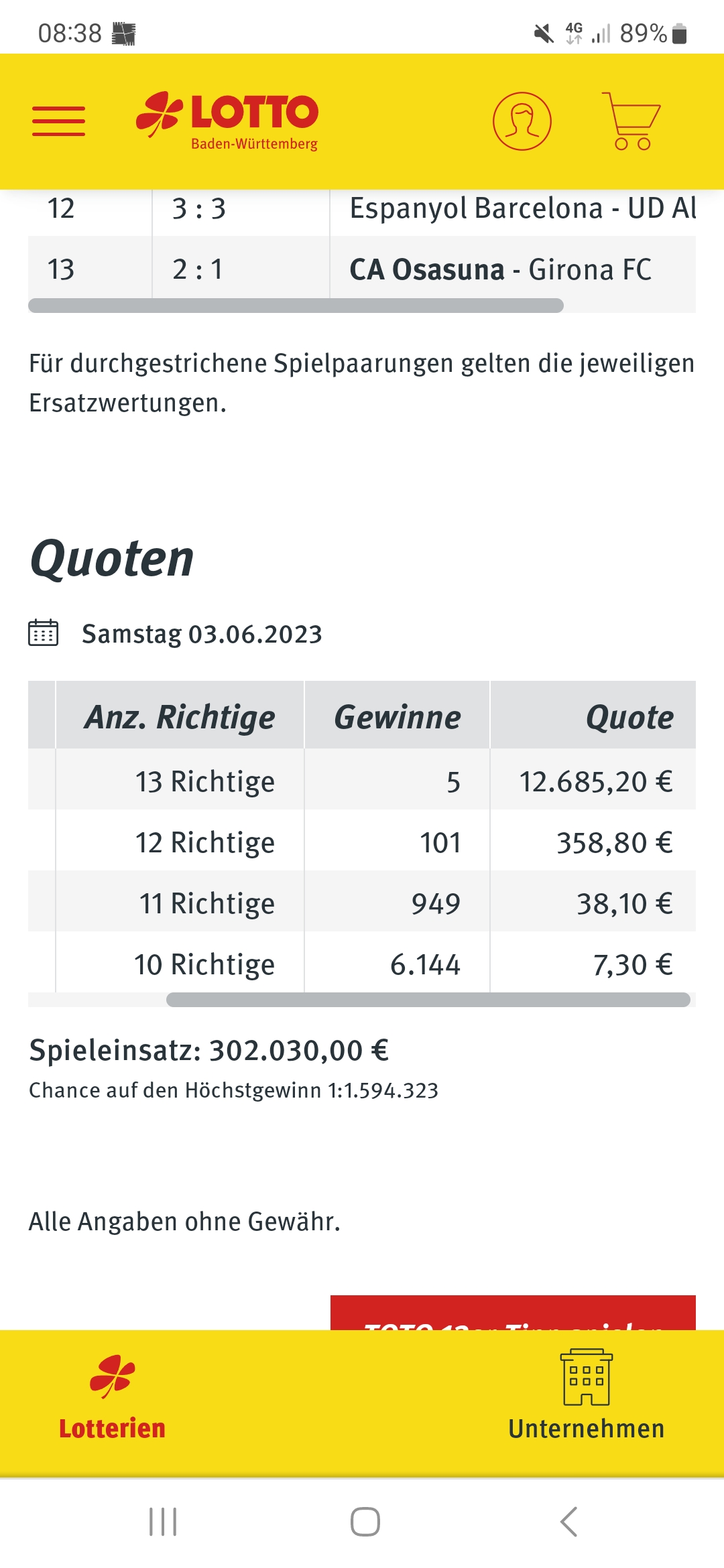
Task: Tap Android home button
Action: click(365, 1522)
